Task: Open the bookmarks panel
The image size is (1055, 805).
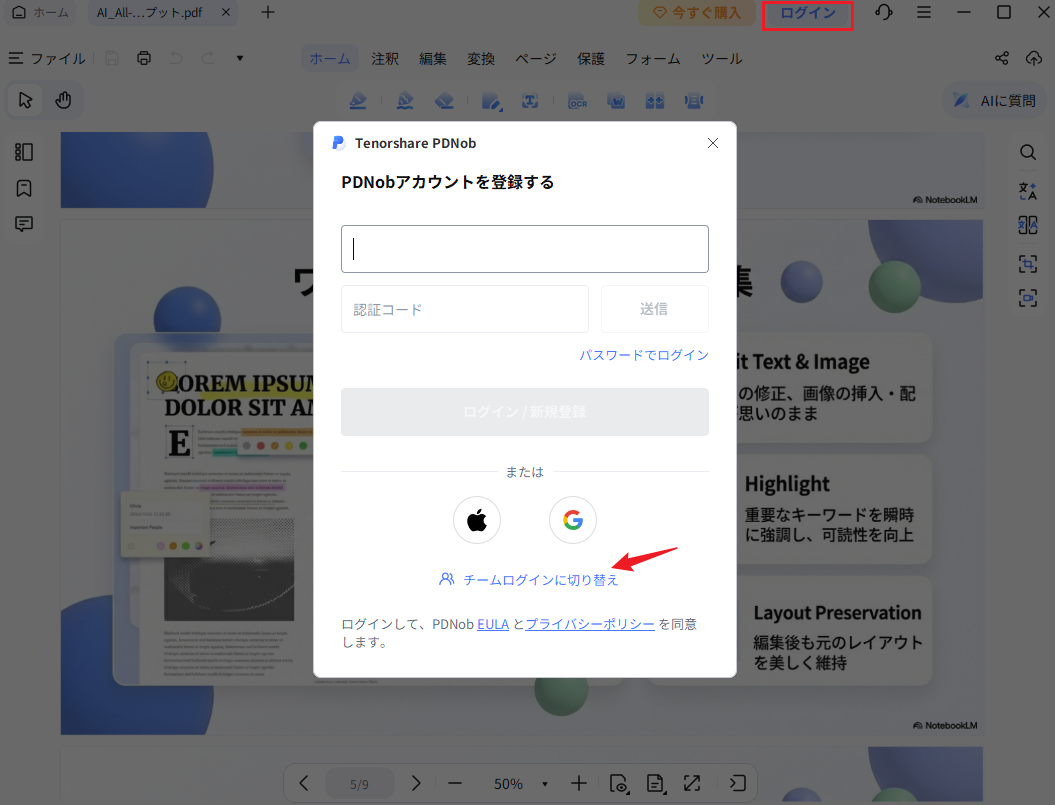Action: click(24, 188)
